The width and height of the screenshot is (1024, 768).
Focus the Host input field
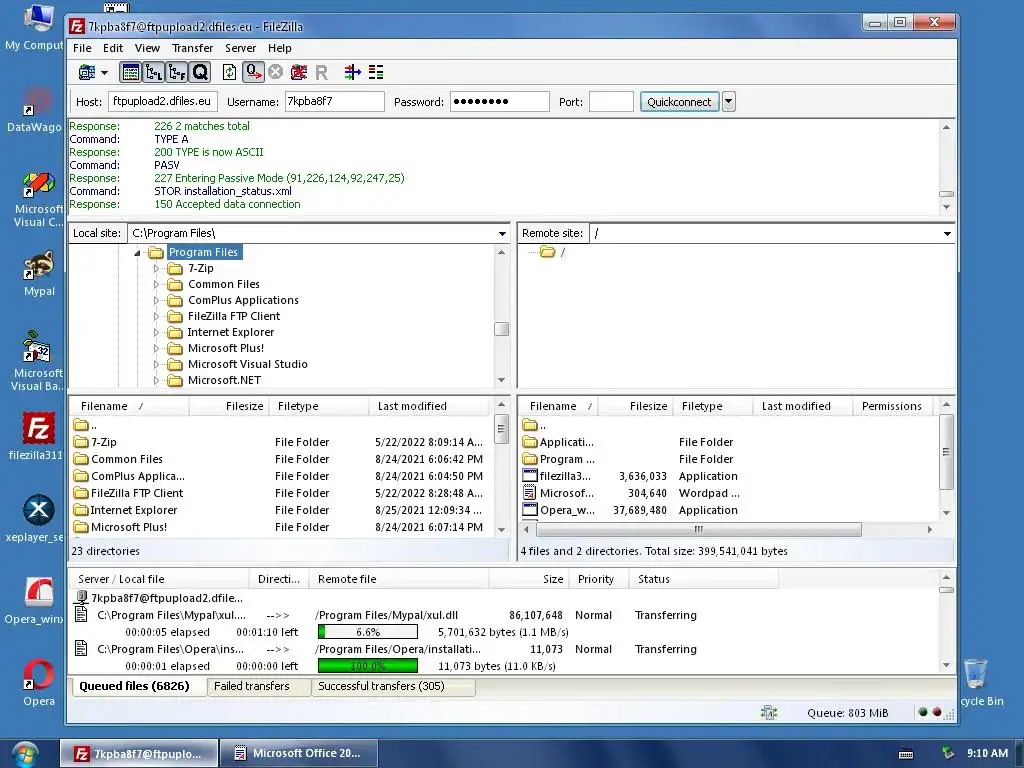pyautogui.click(x=163, y=101)
